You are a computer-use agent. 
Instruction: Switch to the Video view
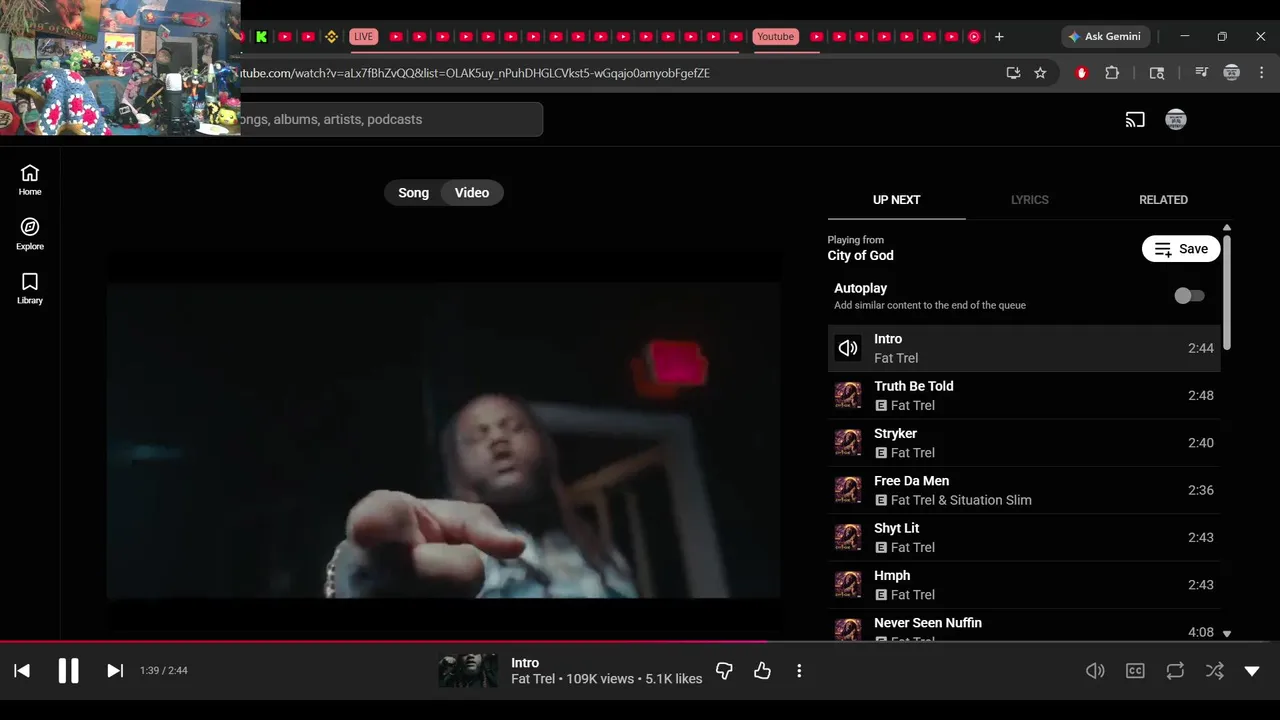click(x=472, y=193)
